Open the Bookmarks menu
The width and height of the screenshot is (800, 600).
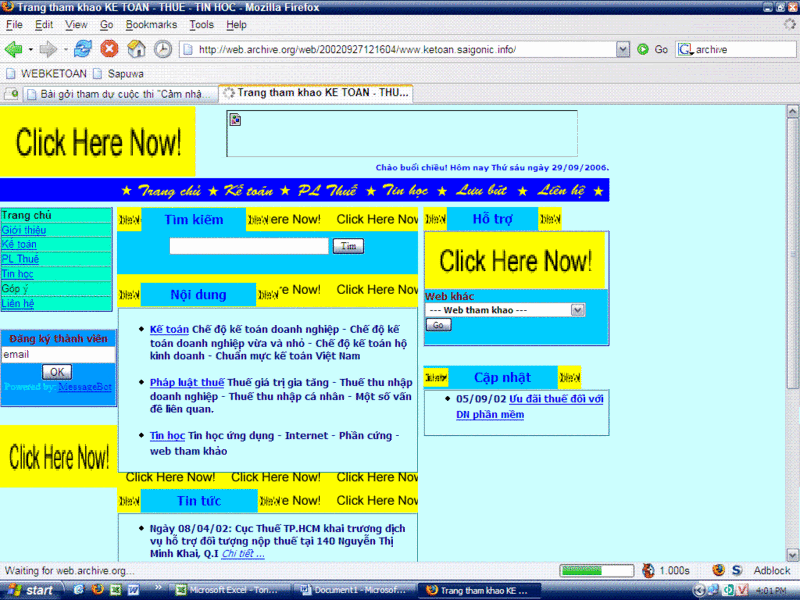(x=150, y=24)
